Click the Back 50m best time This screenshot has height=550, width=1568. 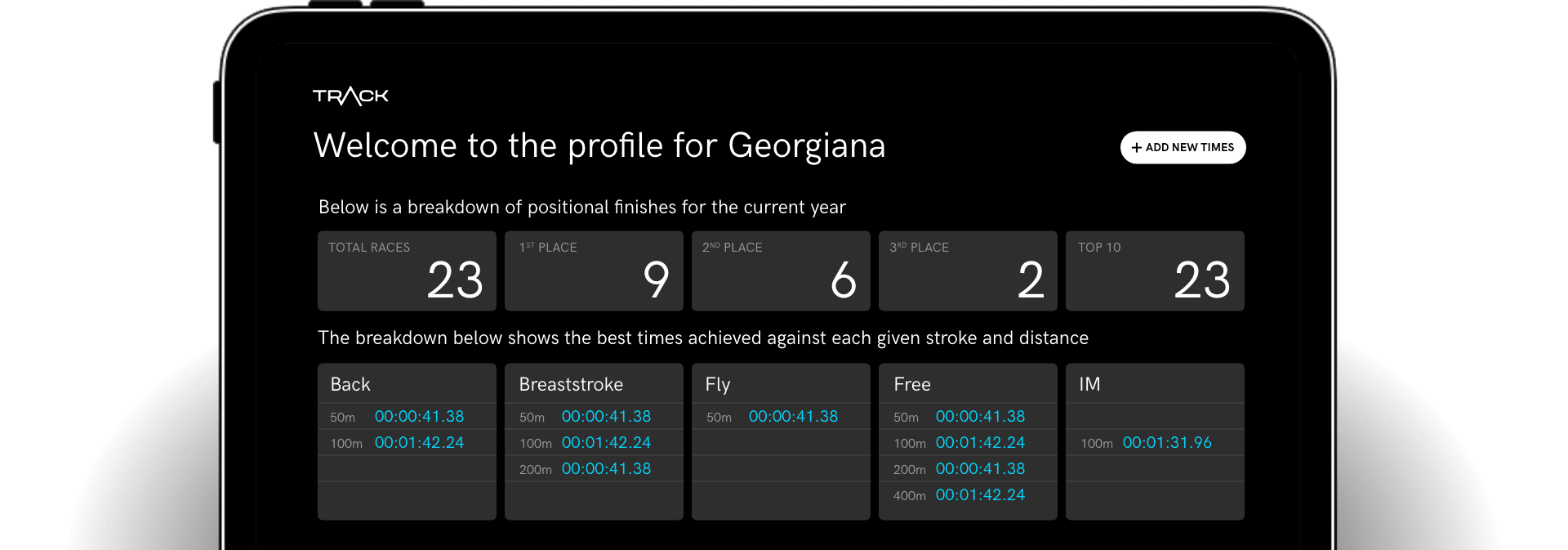[x=419, y=417]
